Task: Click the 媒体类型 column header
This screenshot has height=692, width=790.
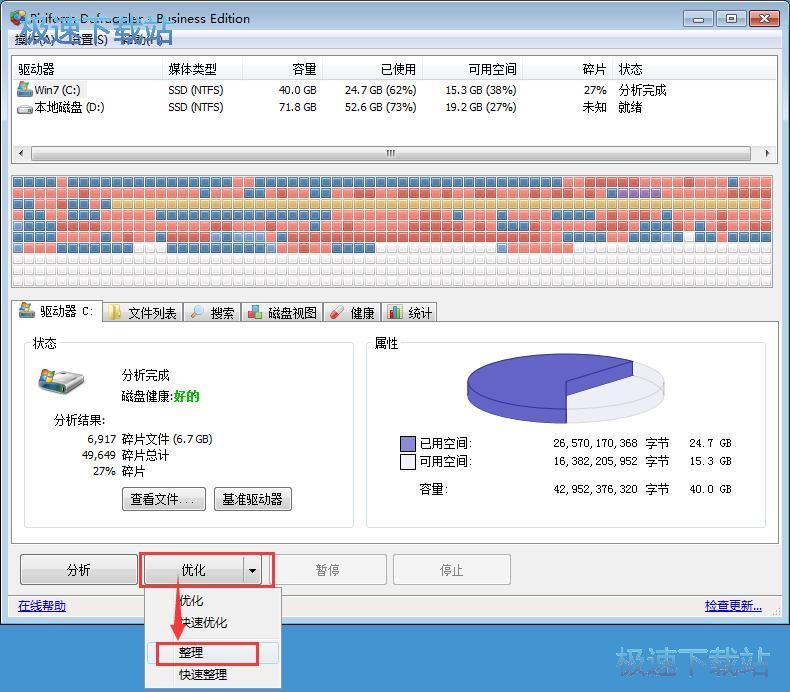Action: pyautogui.click(x=202, y=69)
